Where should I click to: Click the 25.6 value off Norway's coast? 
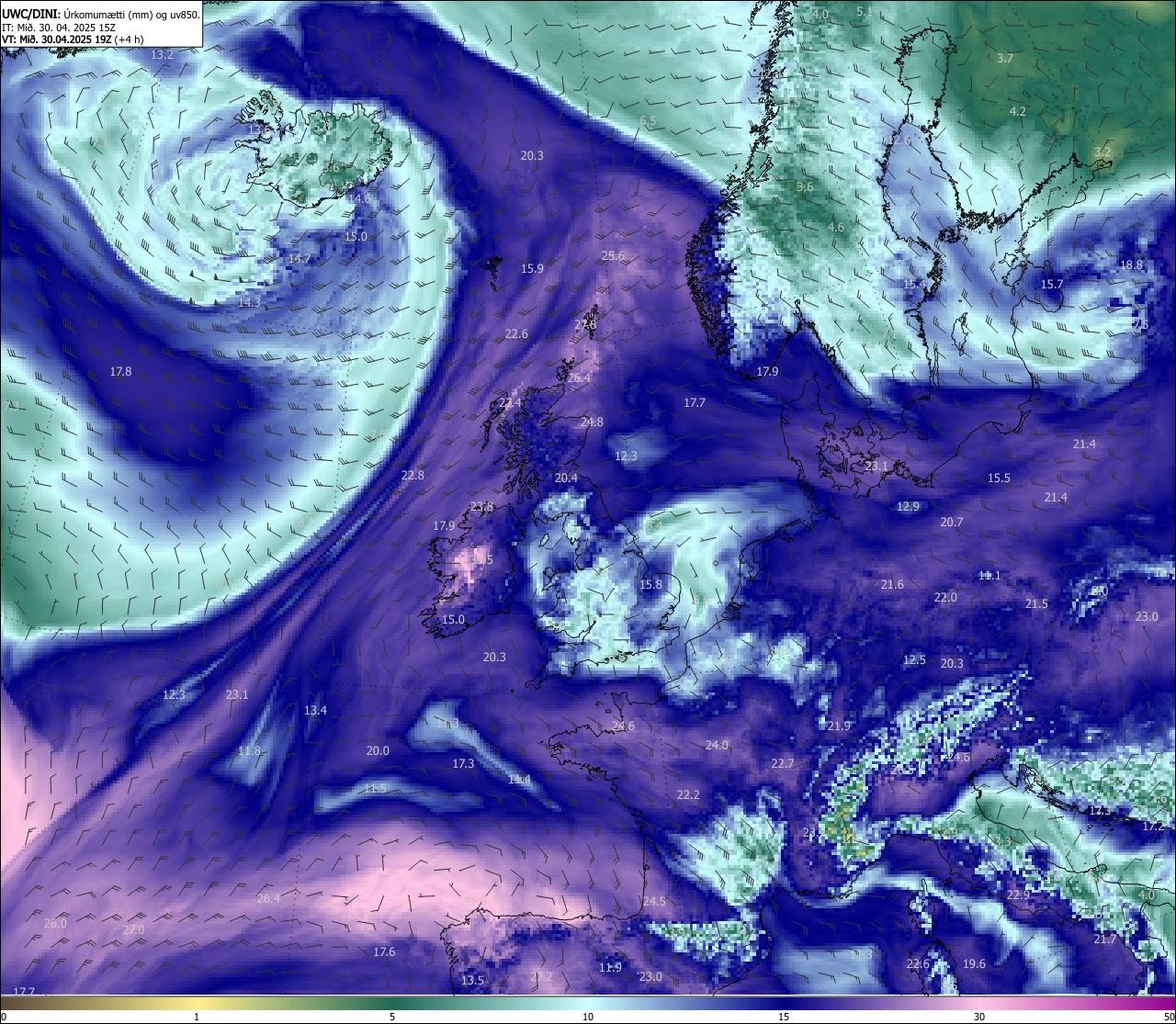(613, 256)
